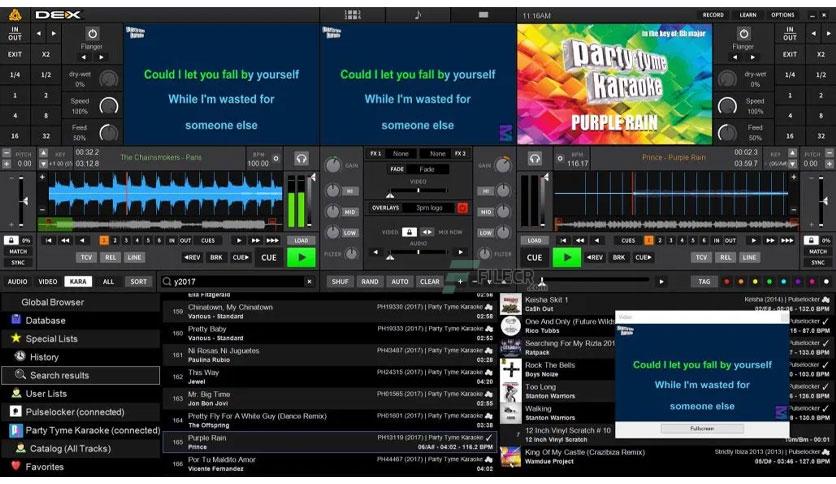
Task: Open the FX 1 None effect dropdown
Action: 401,154
